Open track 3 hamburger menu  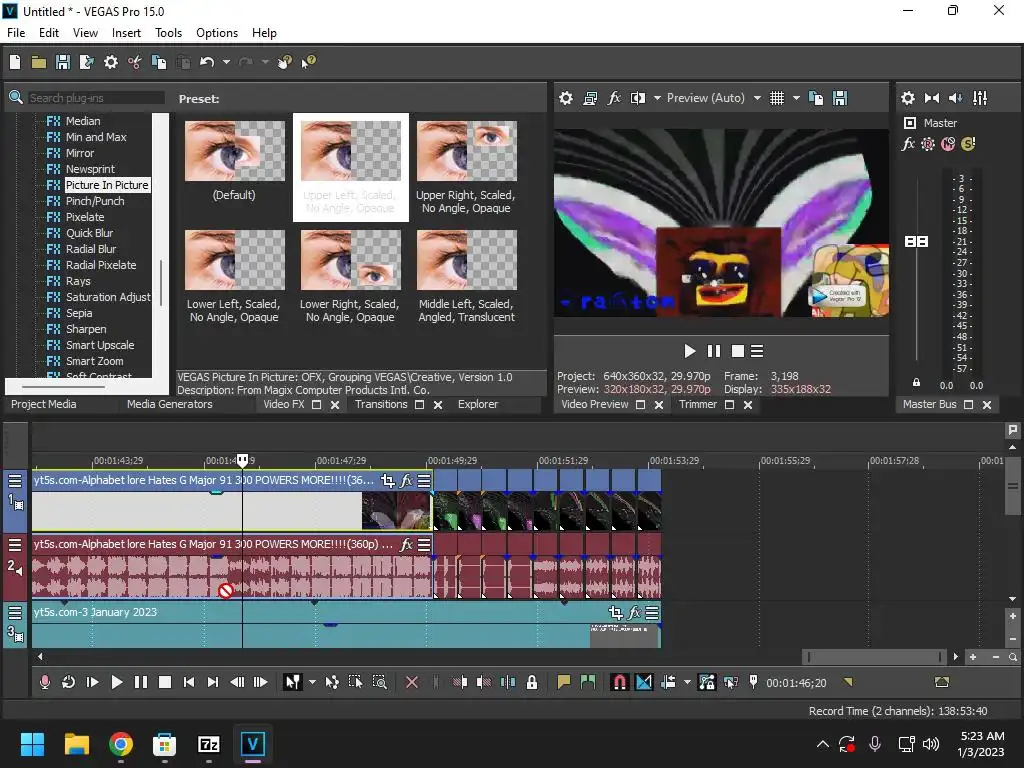14,613
